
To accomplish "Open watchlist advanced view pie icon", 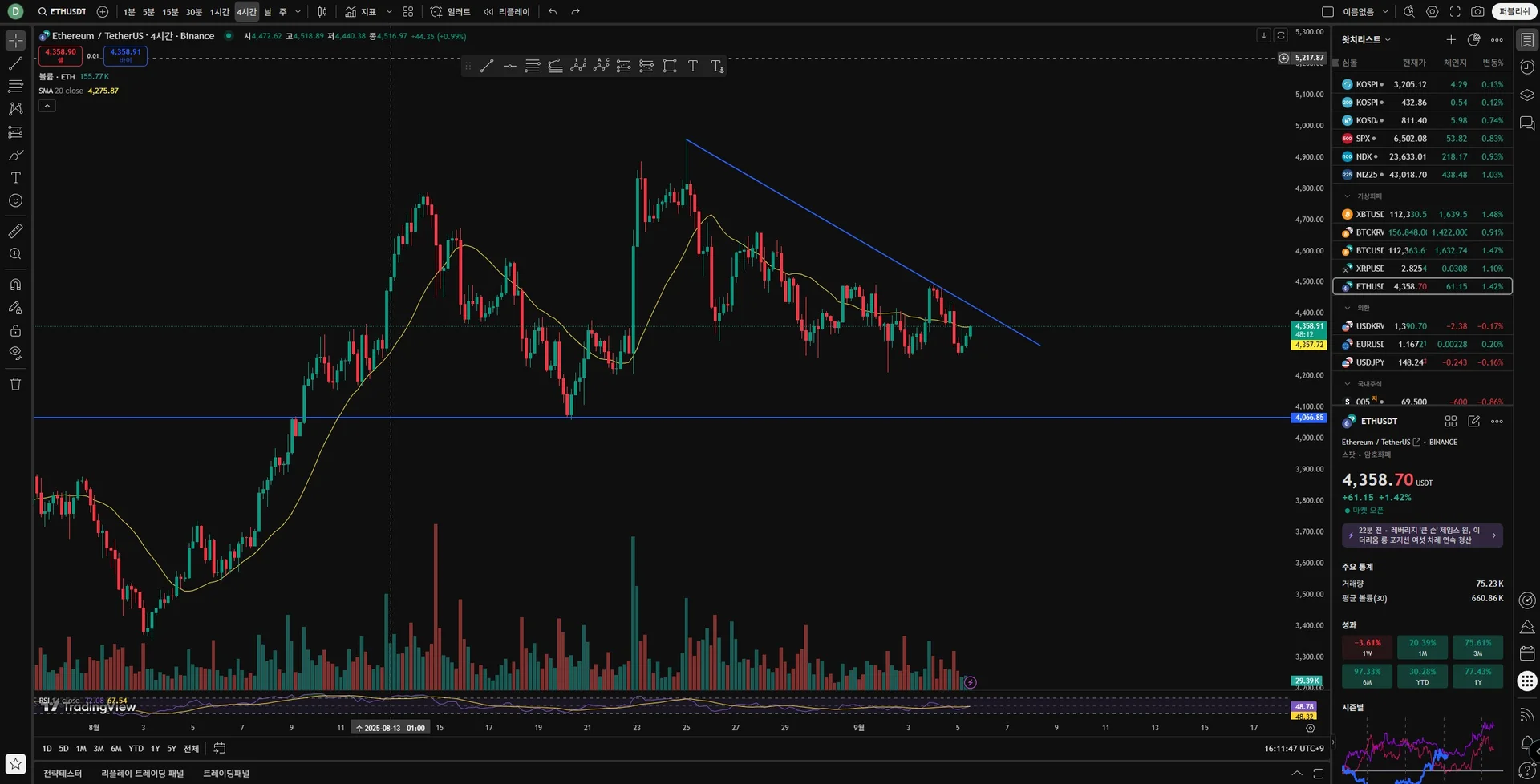I will pos(1473,39).
